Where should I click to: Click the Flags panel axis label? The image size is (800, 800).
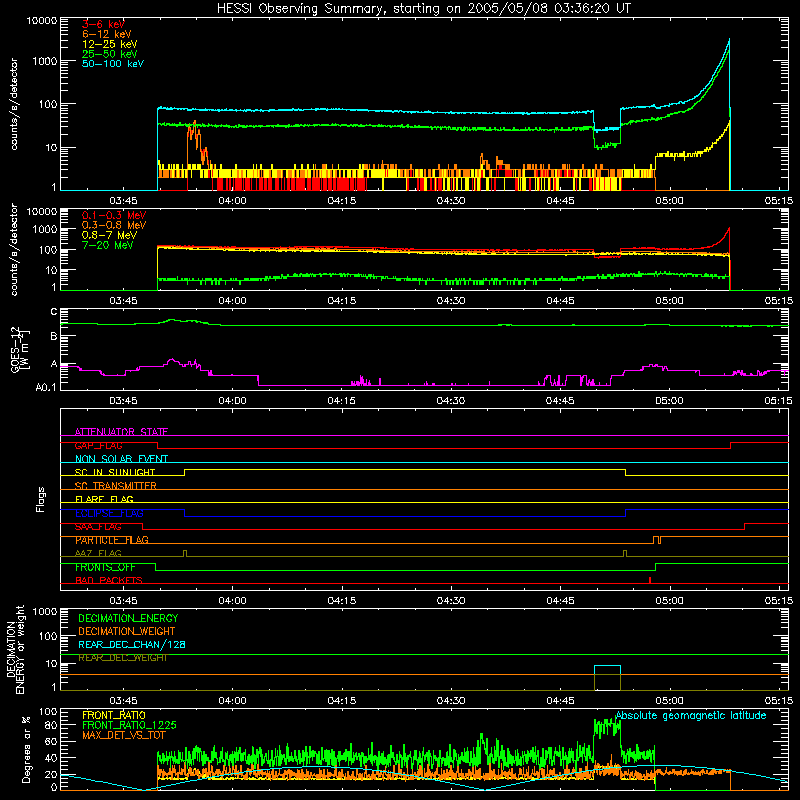(x=40, y=499)
